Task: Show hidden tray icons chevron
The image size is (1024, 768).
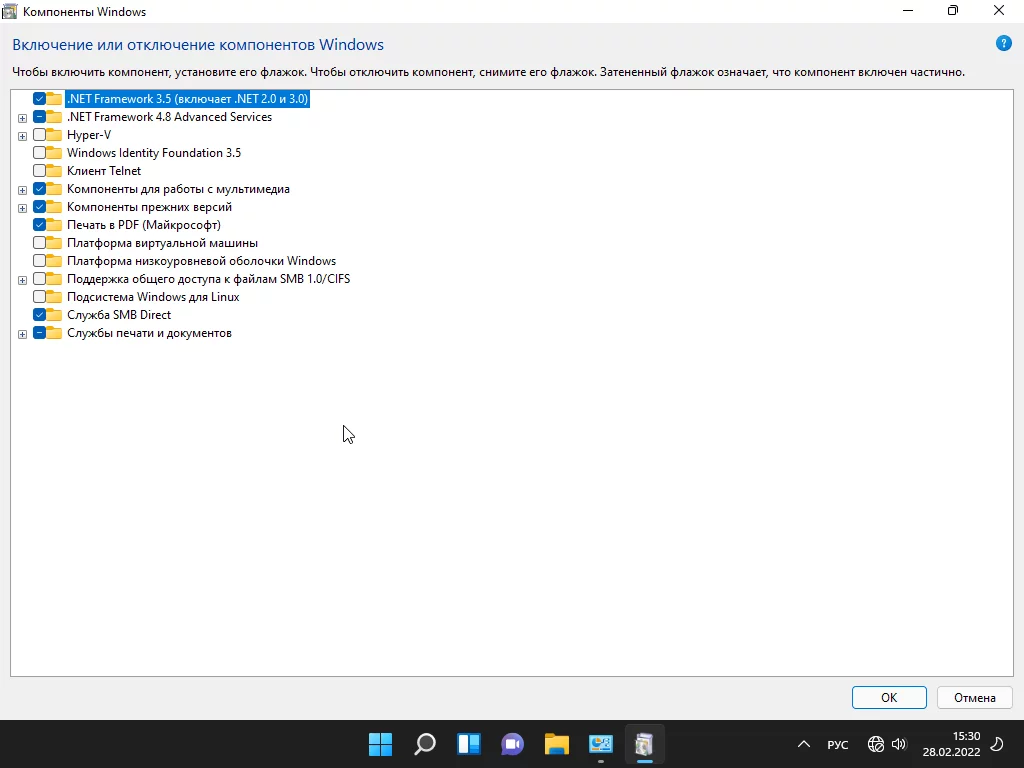Action: pyautogui.click(x=804, y=744)
